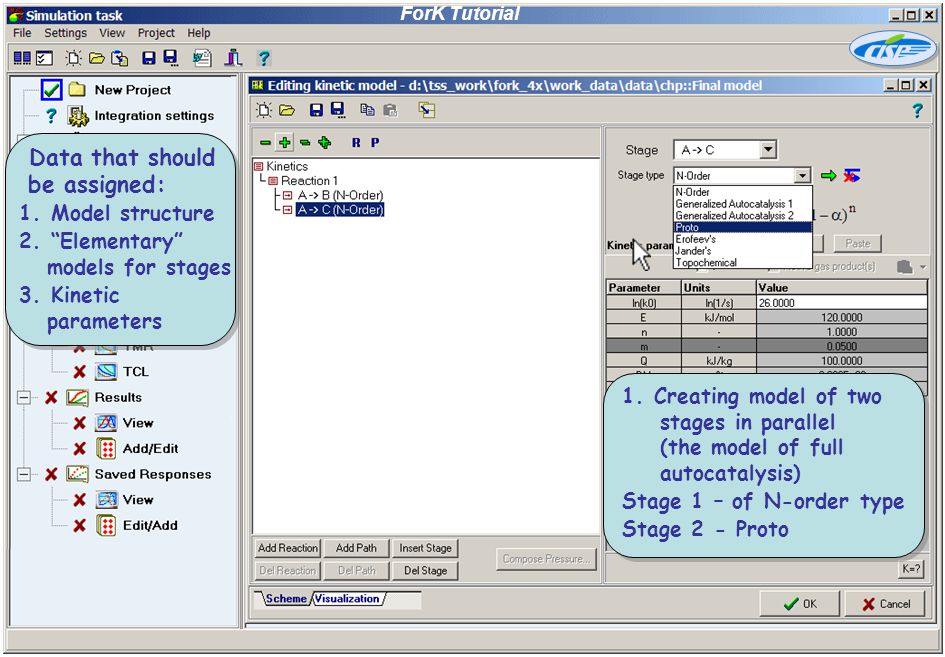945x657 pixels.
Task: Save project using main toolbar floppy icon
Action: pyautogui.click(x=148, y=58)
